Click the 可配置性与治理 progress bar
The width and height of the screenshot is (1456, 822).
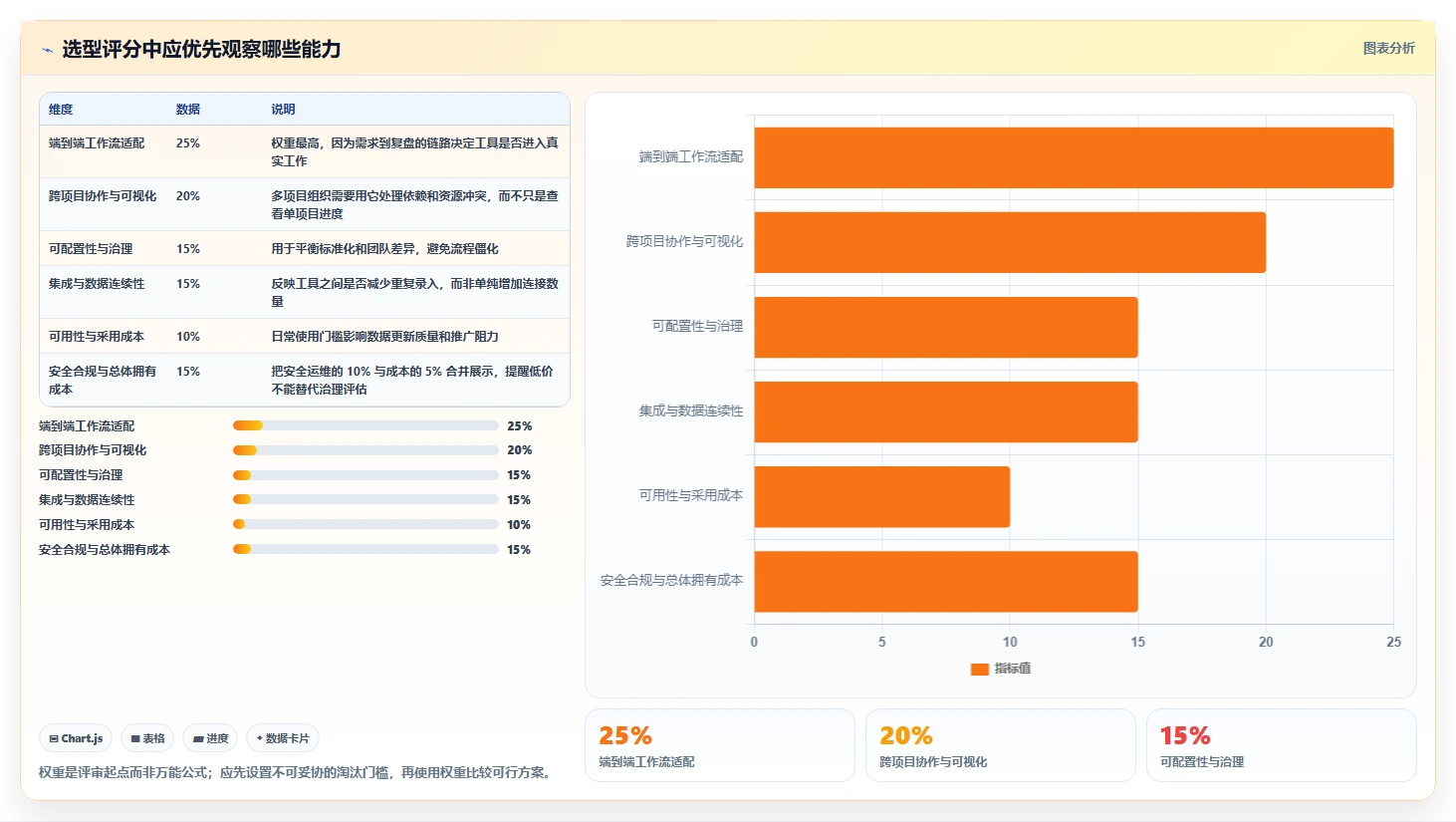(x=365, y=475)
